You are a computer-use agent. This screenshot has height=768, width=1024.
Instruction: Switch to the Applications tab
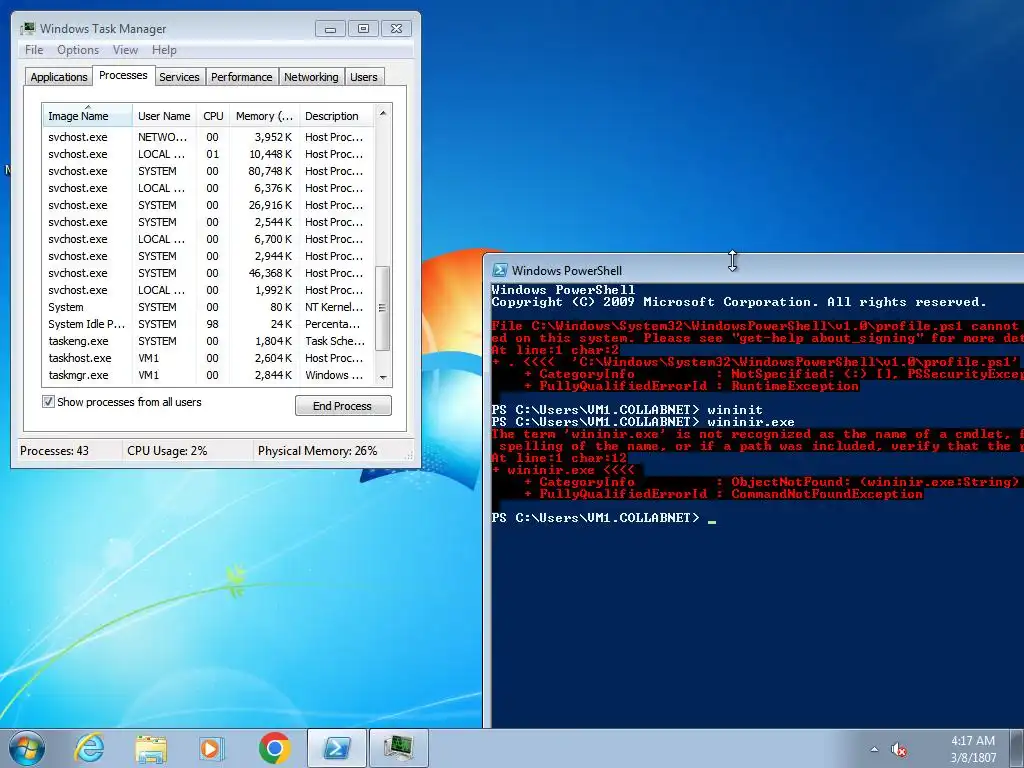(x=59, y=77)
